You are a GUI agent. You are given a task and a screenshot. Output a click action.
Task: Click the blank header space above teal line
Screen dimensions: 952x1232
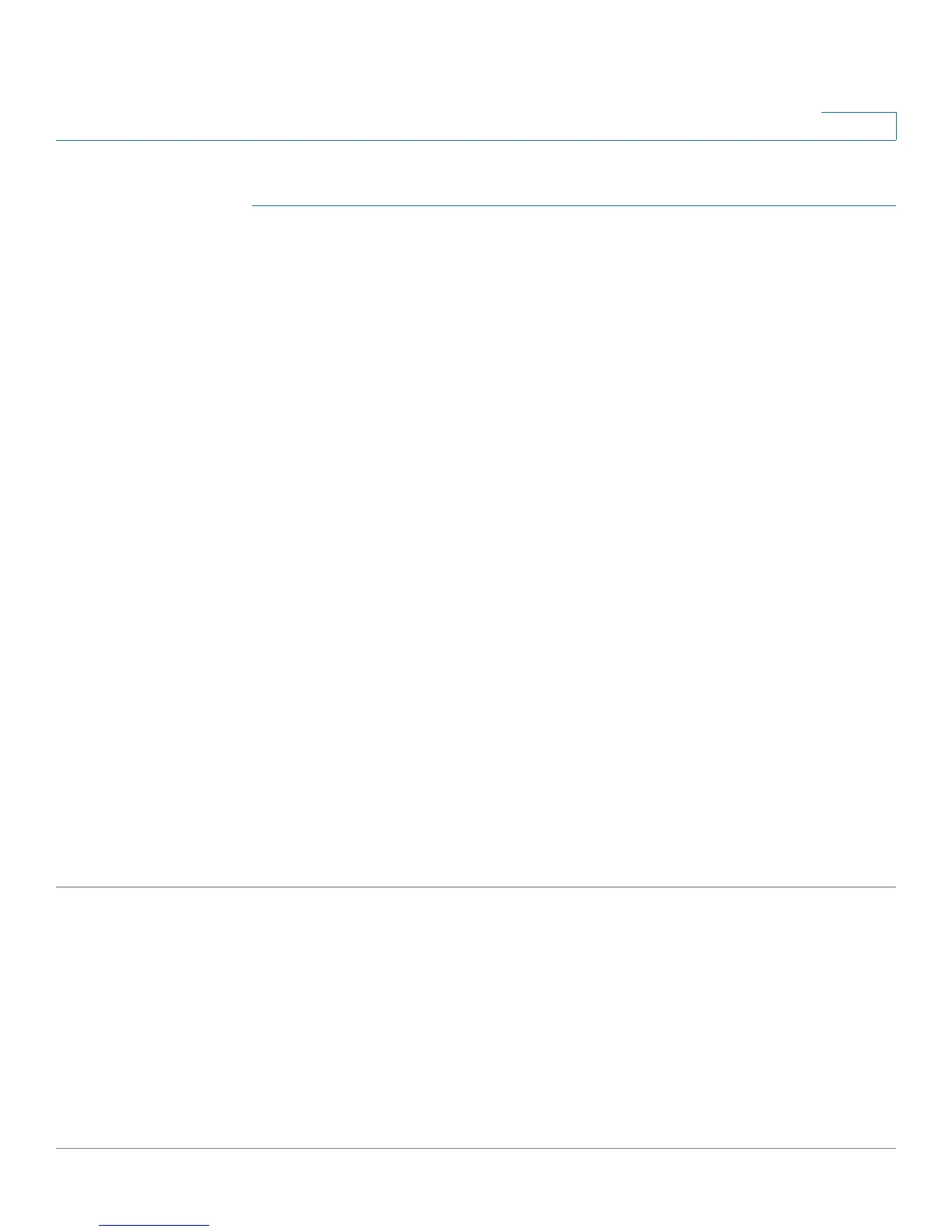(436, 70)
